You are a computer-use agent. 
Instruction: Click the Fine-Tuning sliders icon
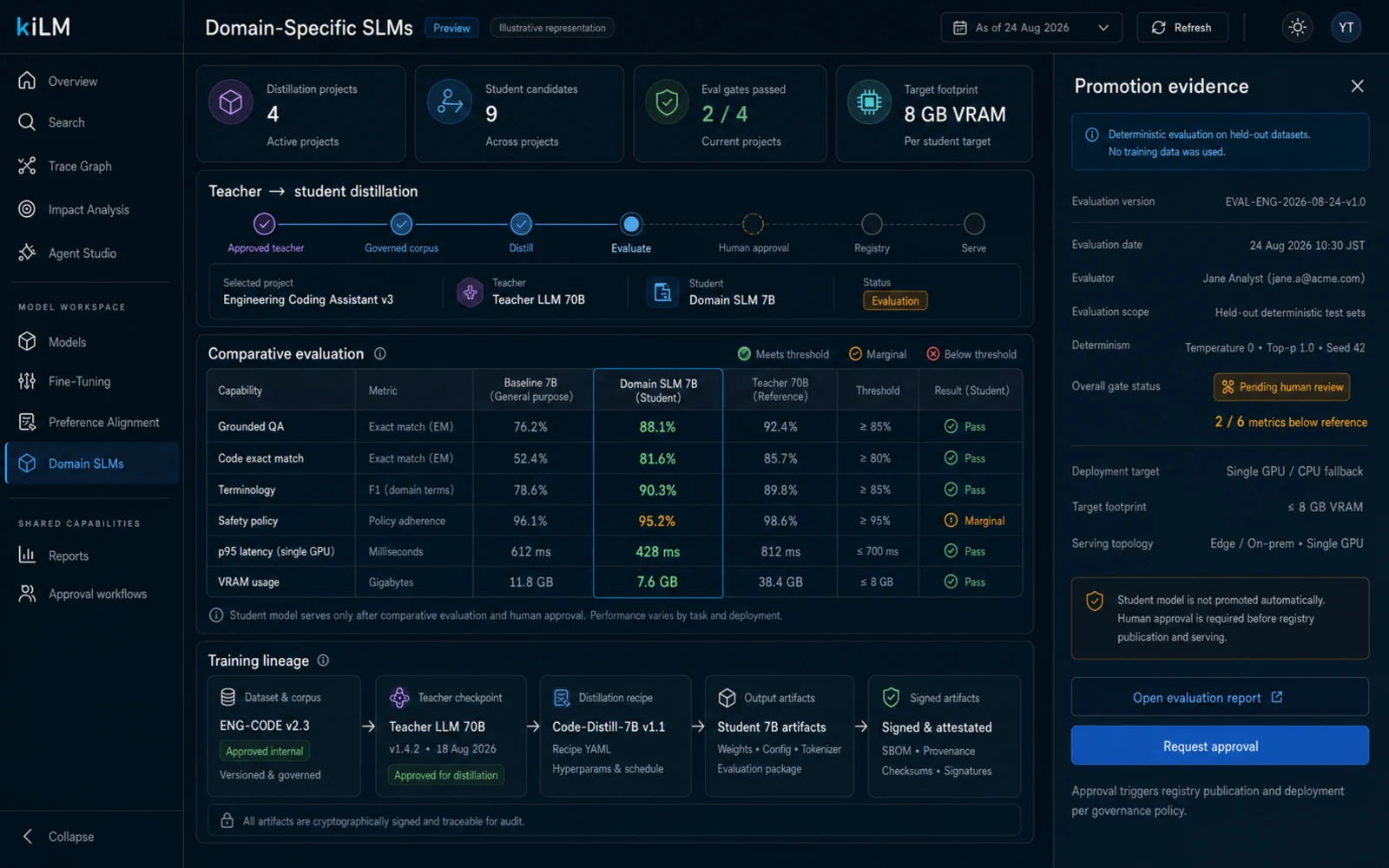pos(27,381)
